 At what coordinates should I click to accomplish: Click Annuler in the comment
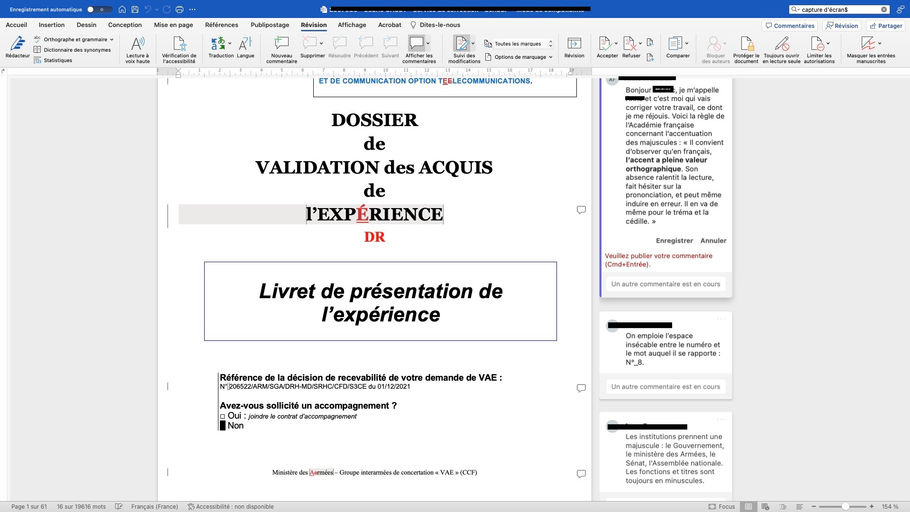[713, 240]
